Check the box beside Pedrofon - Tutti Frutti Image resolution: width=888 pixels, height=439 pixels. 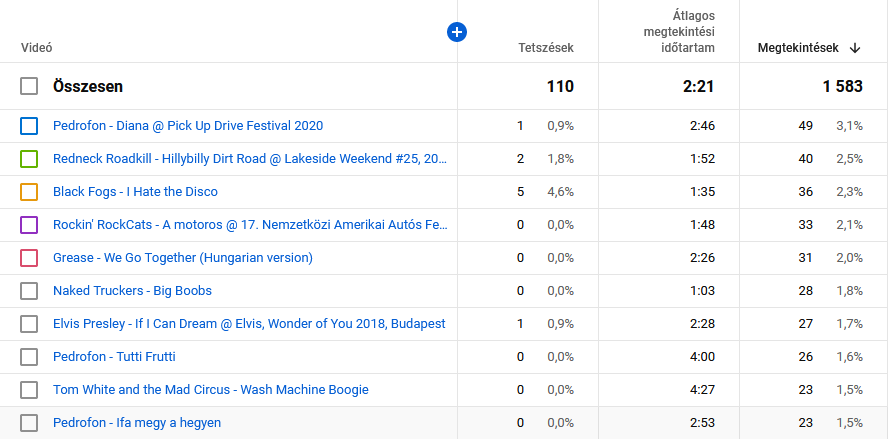29,357
